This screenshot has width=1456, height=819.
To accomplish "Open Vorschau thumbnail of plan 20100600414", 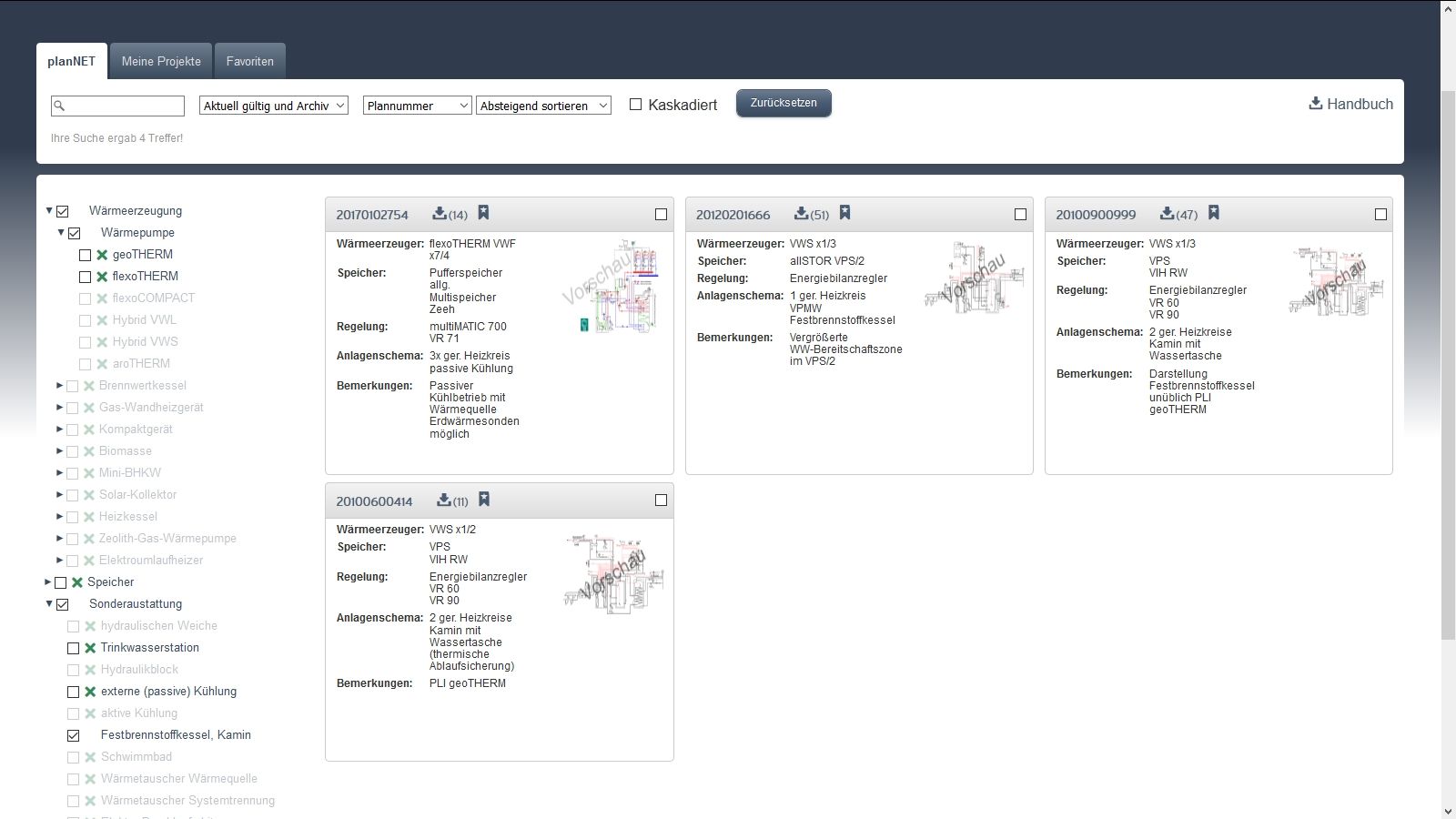I will [x=614, y=573].
